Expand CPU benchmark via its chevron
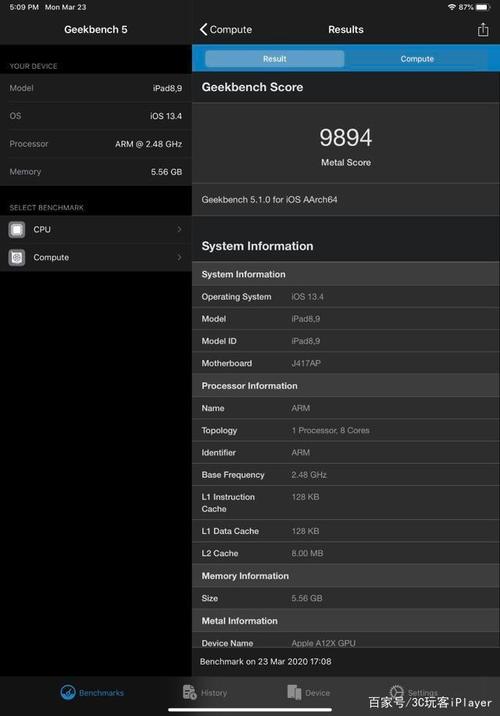500x716 pixels. (x=179, y=229)
